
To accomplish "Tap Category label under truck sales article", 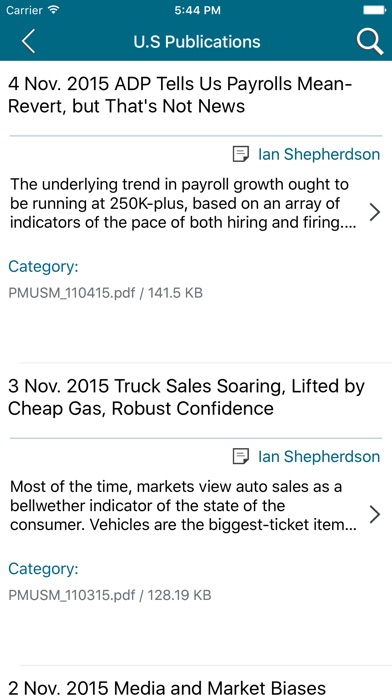I will coord(43,569).
